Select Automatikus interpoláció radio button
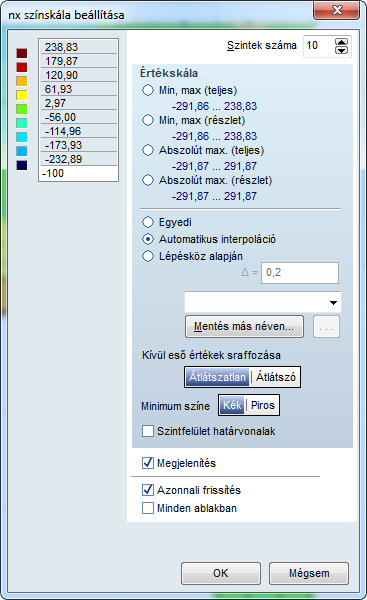Viewport: 367px width, 600px height. (148, 239)
